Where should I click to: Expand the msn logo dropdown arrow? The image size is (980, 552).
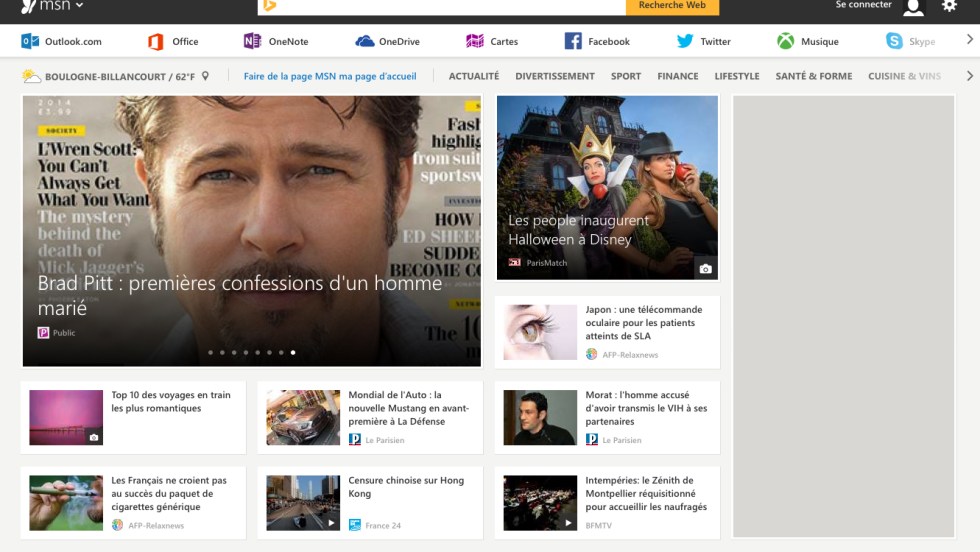[79, 6]
